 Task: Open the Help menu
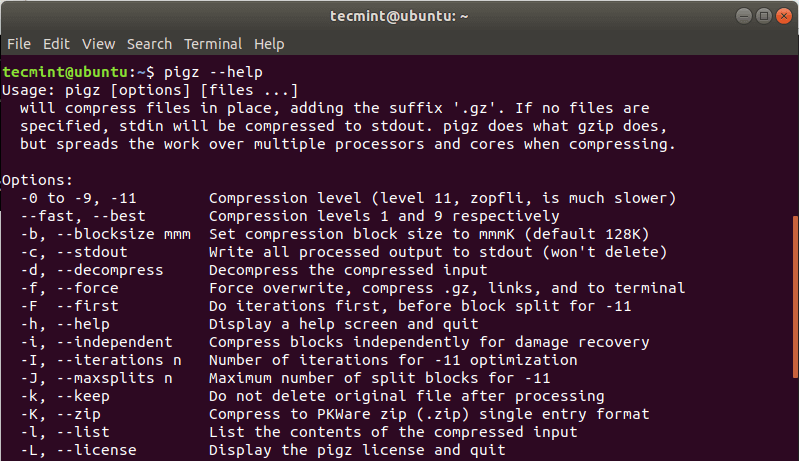[269, 44]
